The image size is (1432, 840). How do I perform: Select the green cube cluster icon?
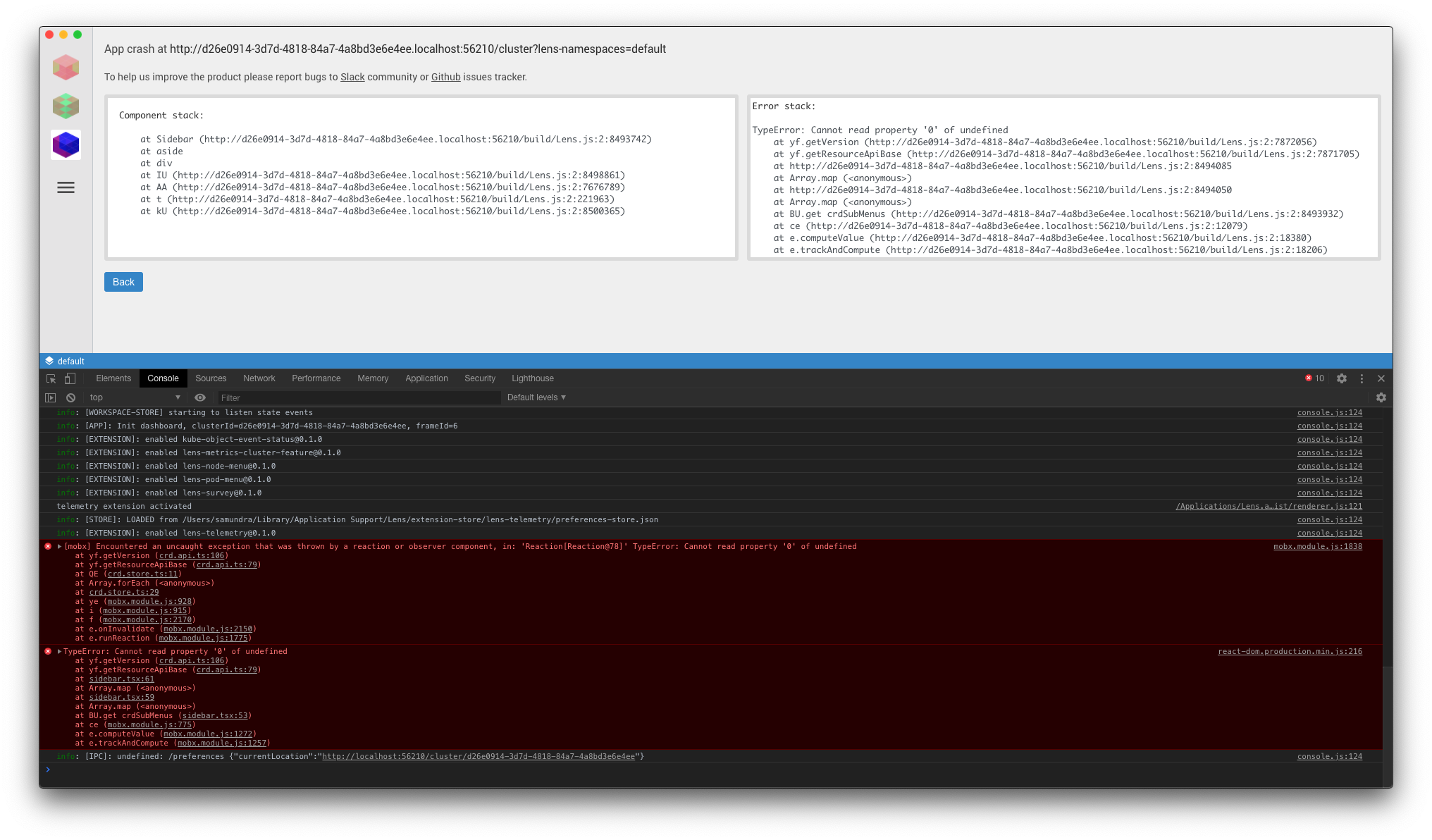coord(66,106)
